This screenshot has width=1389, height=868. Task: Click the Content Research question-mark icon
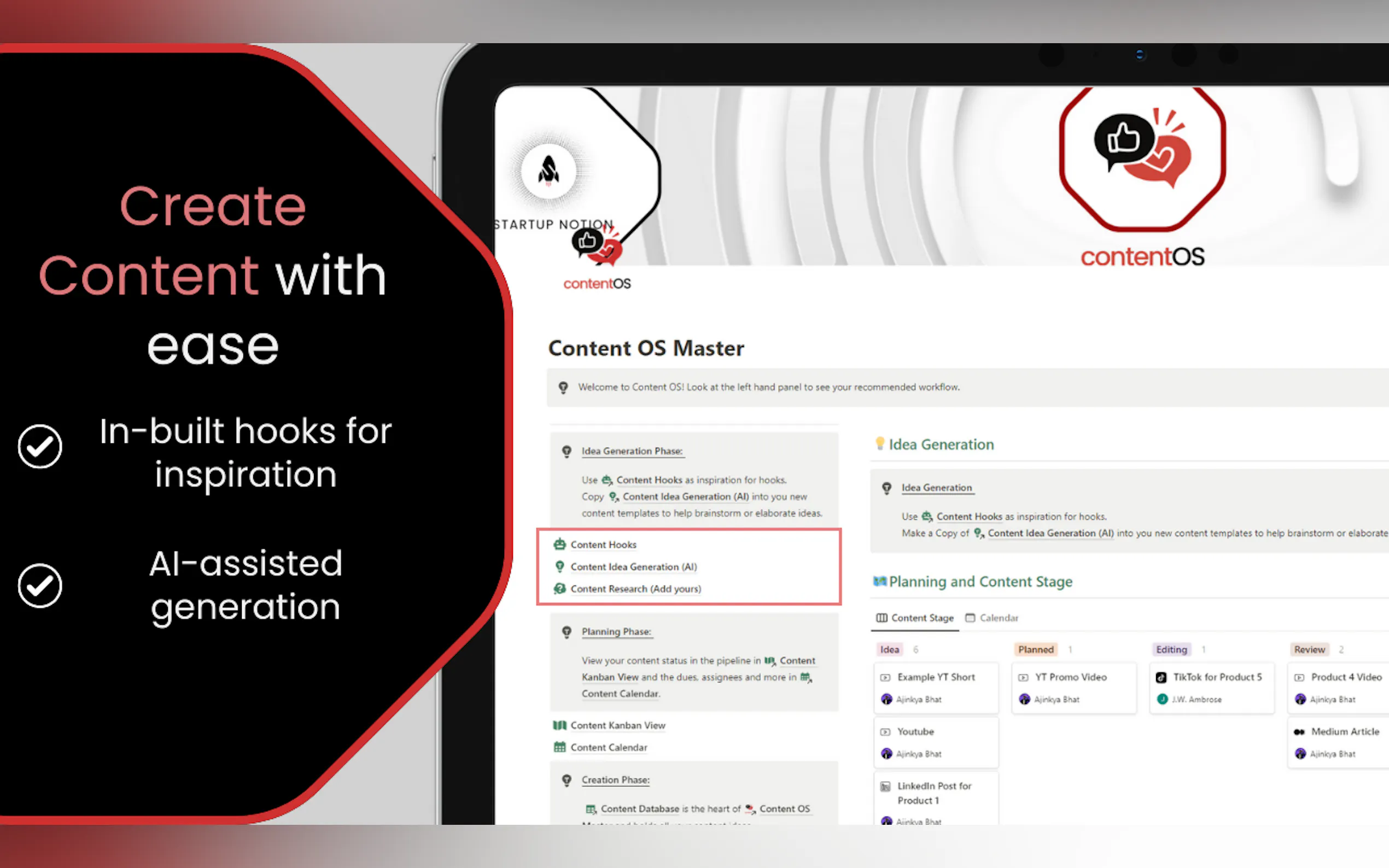click(x=559, y=589)
